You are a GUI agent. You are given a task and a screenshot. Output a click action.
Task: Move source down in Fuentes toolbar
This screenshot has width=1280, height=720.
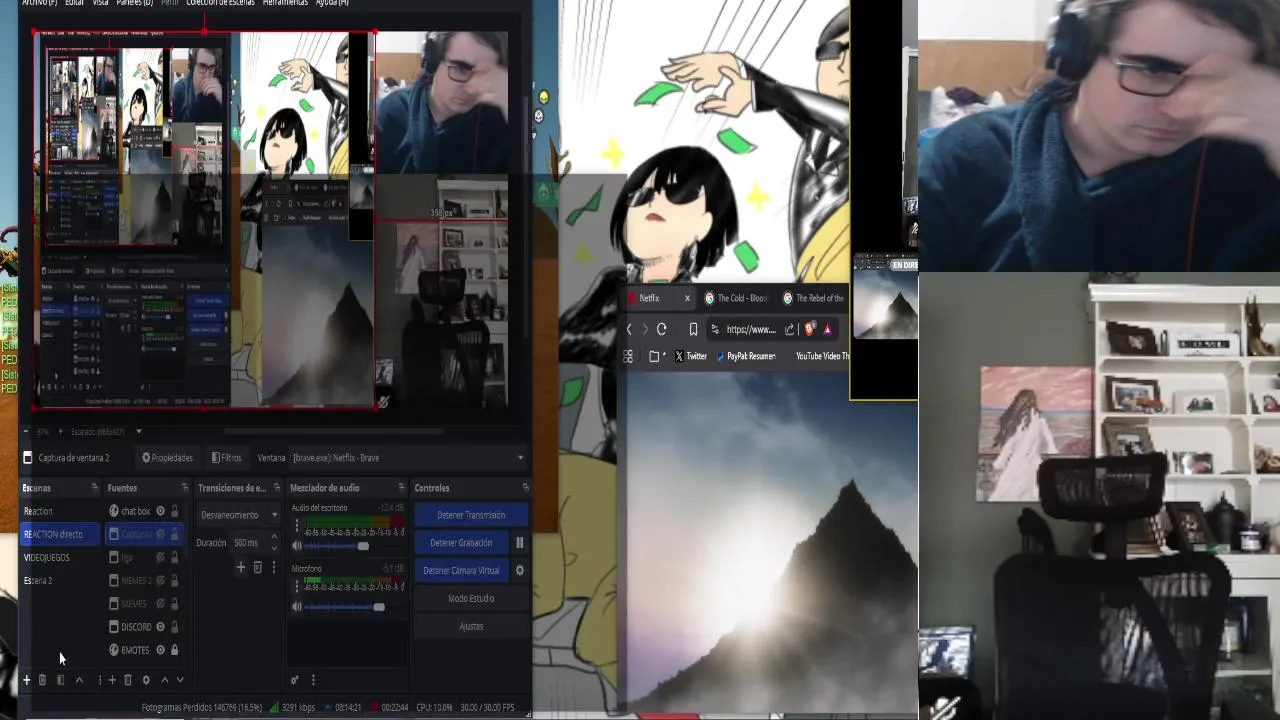click(x=180, y=680)
